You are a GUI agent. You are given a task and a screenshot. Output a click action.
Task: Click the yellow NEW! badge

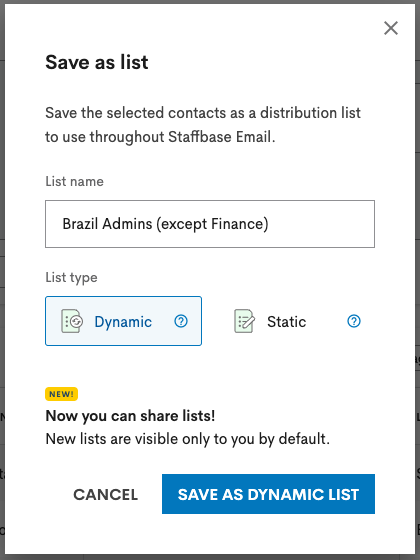click(x=61, y=394)
